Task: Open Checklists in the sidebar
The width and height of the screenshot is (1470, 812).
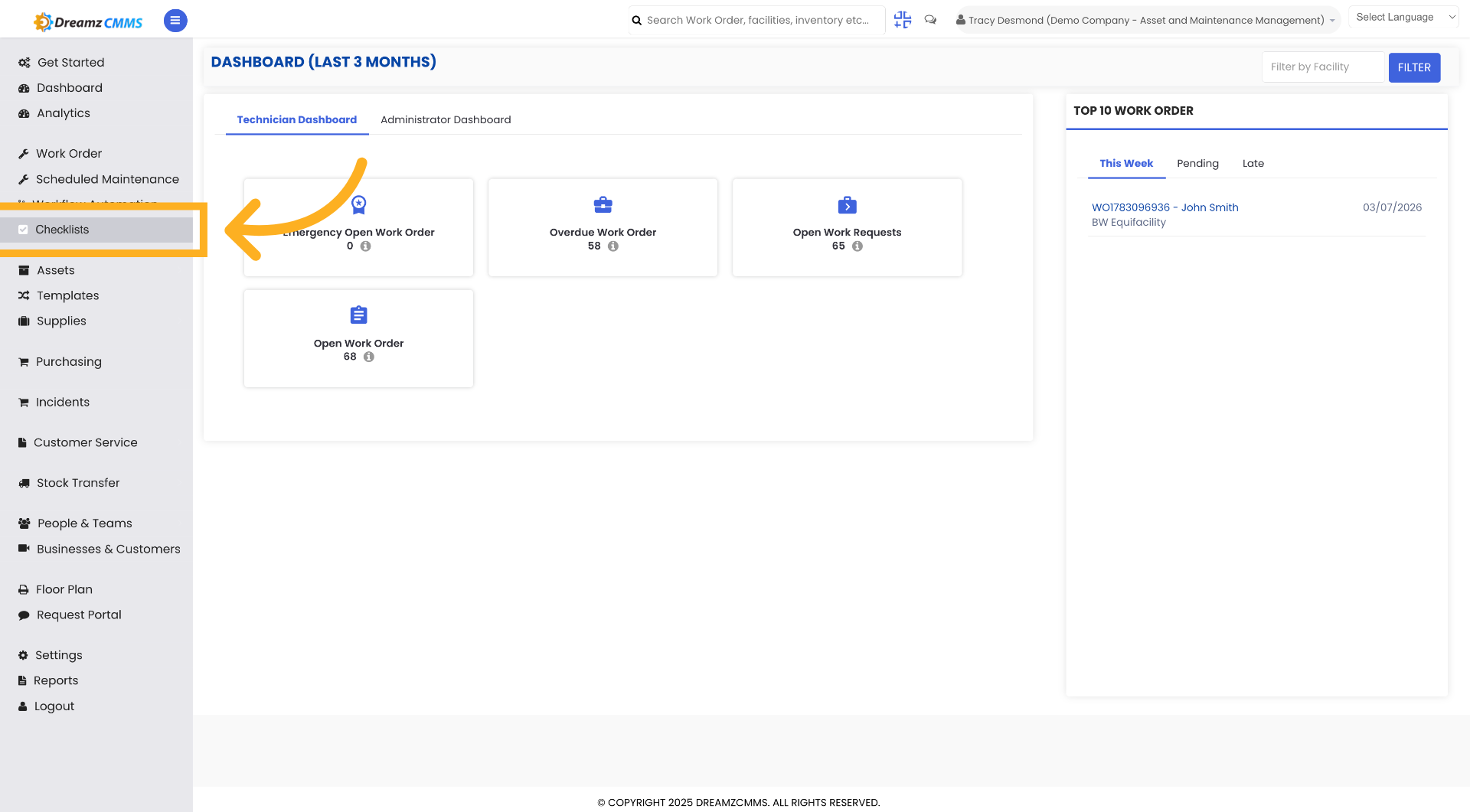Action: 96,230
